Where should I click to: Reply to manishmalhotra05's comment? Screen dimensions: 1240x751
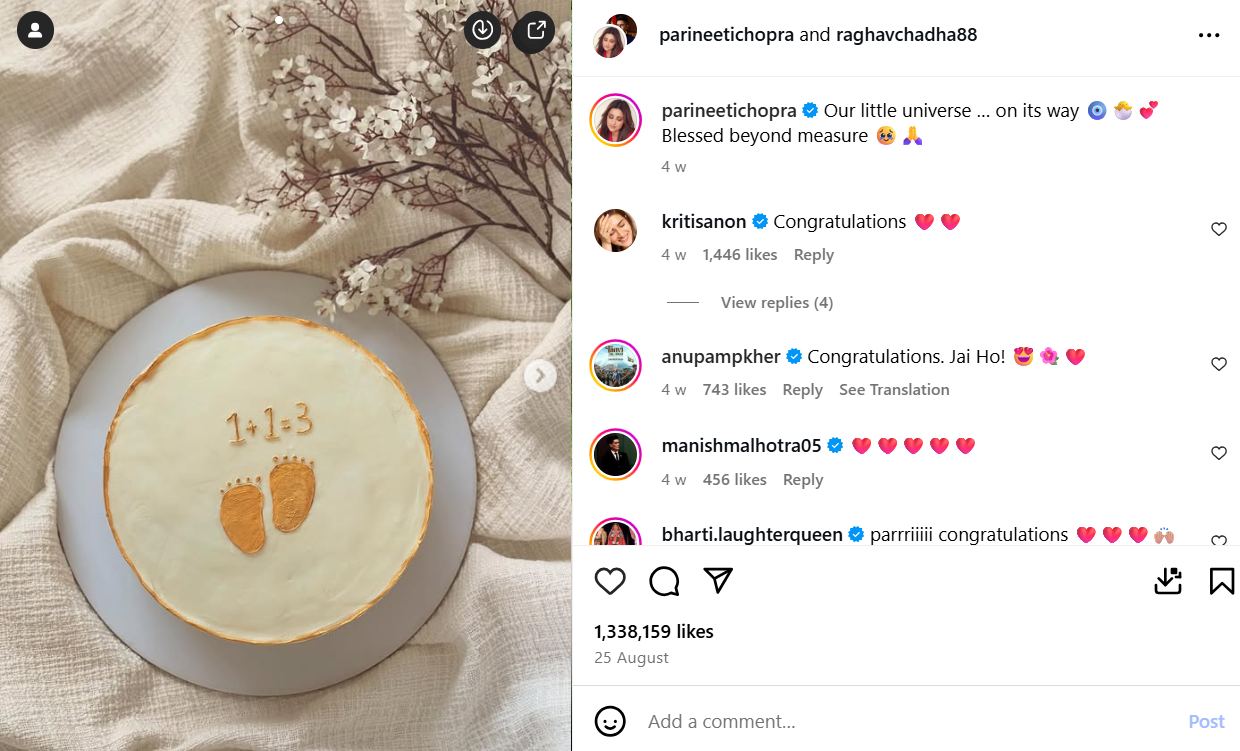803,480
